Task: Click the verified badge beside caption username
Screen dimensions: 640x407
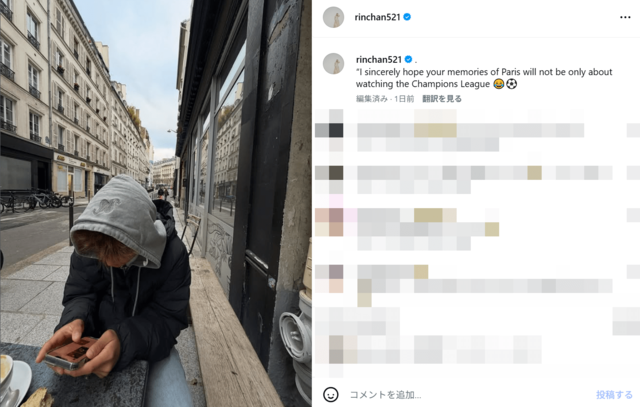Action: pos(408,59)
